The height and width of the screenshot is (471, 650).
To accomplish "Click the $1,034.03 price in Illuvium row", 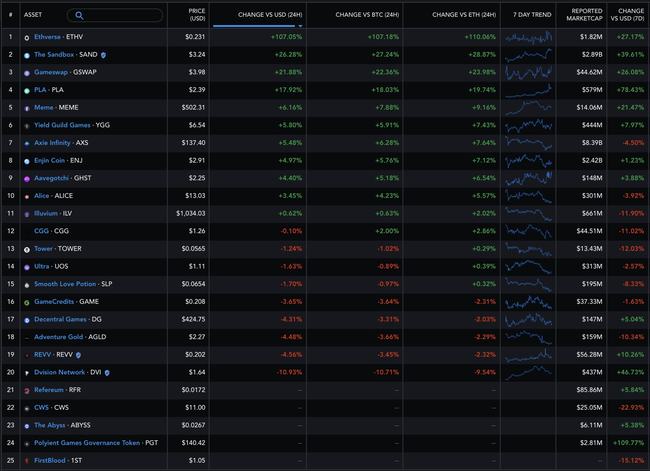I will click(191, 213).
